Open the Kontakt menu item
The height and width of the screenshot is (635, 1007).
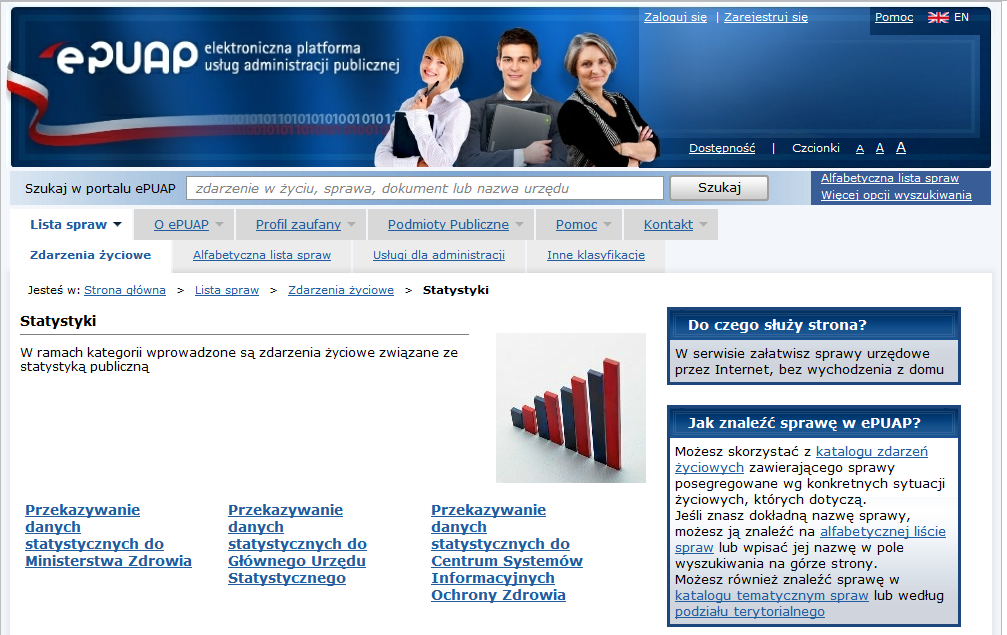click(x=668, y=224)
